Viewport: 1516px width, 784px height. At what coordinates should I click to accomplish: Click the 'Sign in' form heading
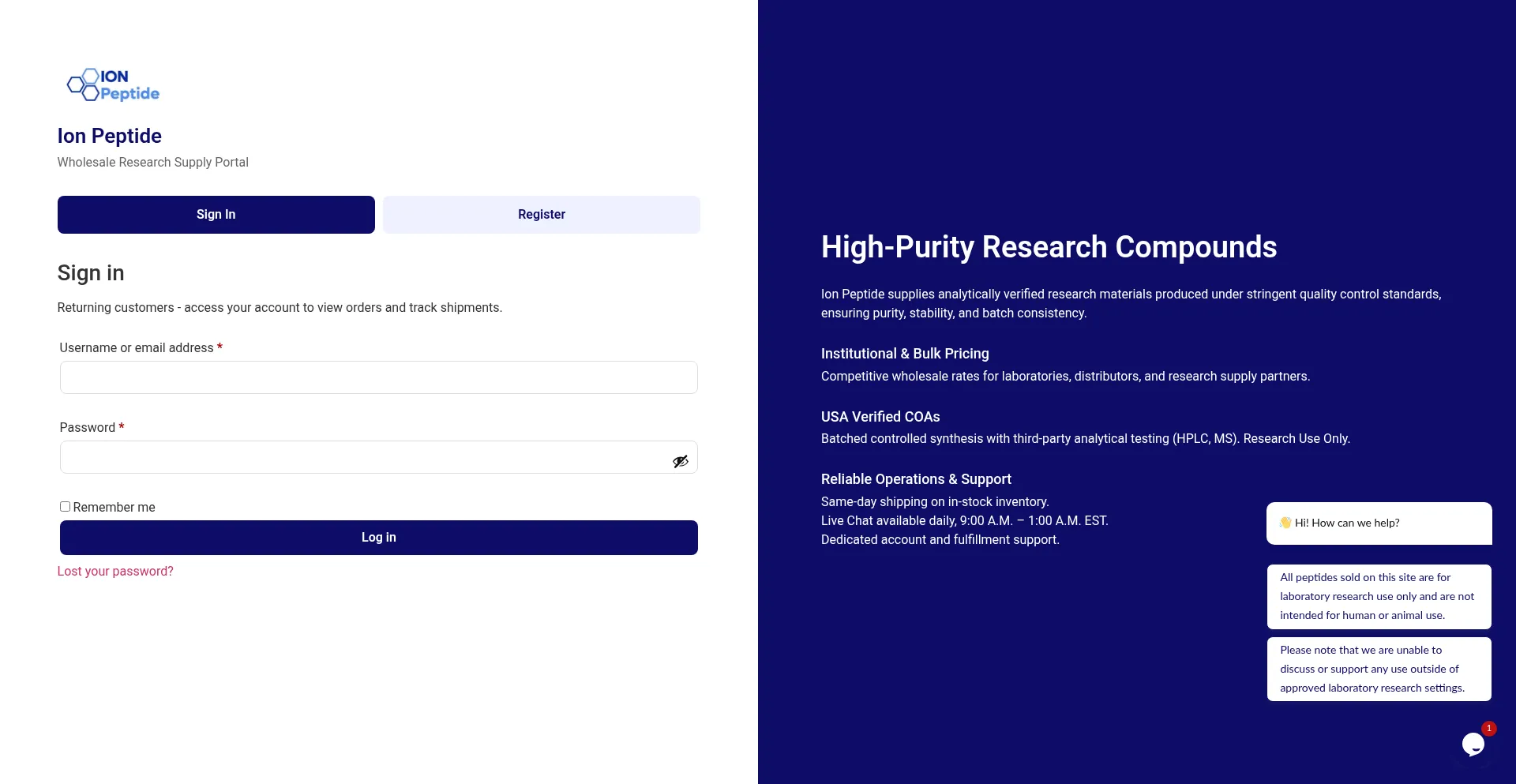point(91,273)
